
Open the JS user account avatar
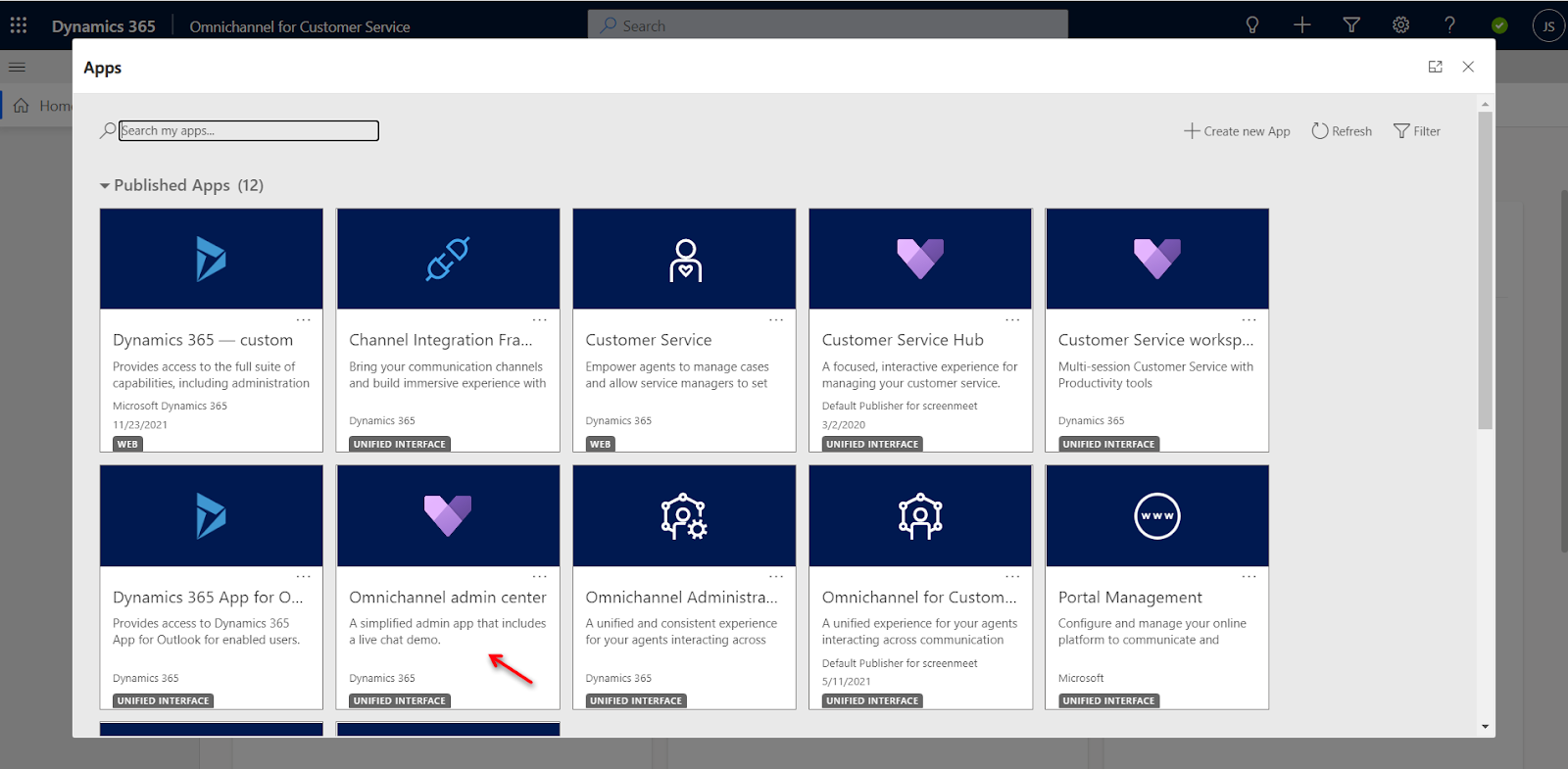click(x=1548, y=26)
